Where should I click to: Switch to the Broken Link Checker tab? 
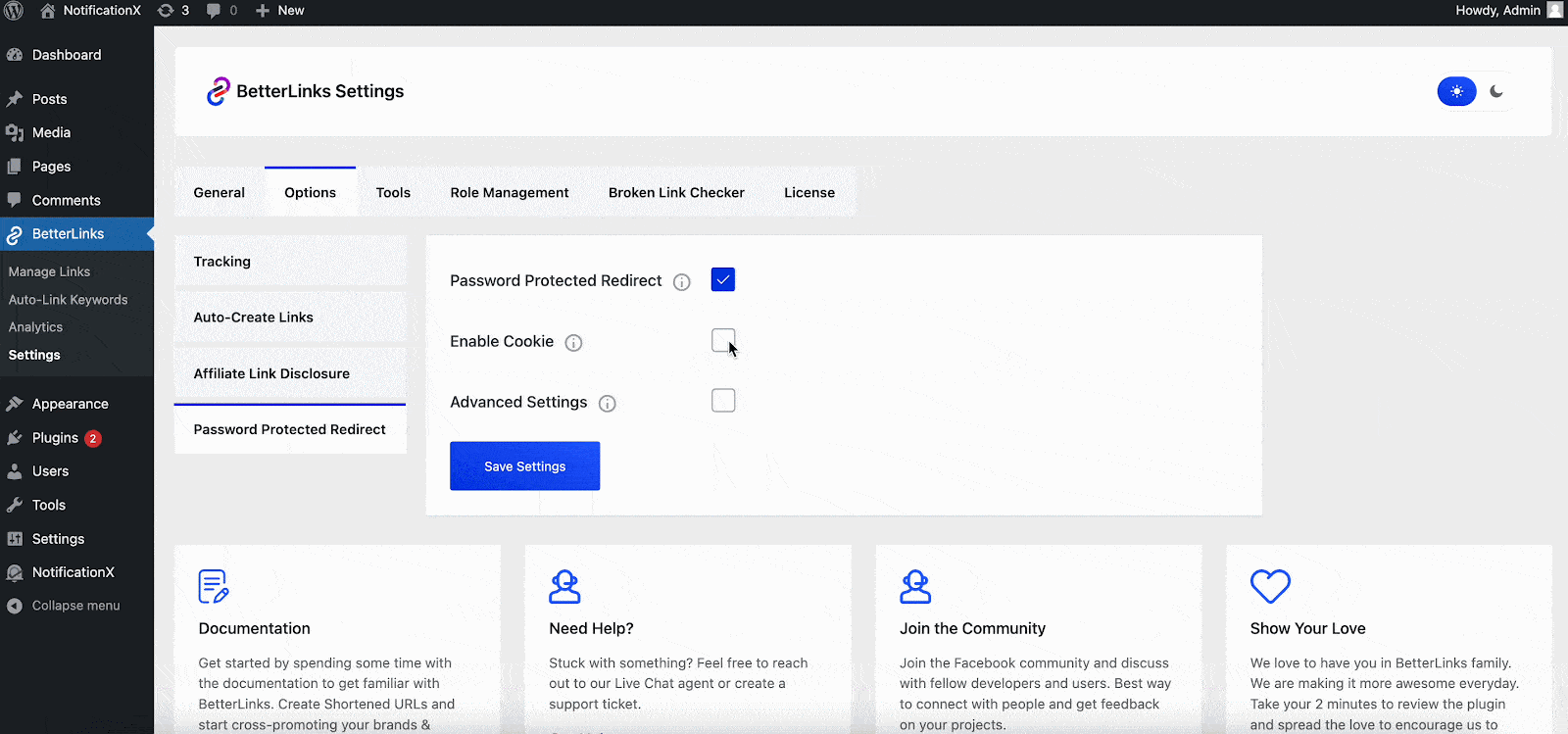coord(675,192)
